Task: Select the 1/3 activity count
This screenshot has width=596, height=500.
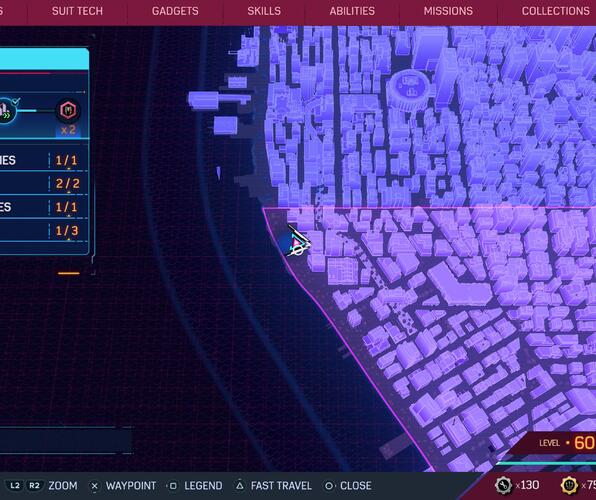Action: point(67,230)
